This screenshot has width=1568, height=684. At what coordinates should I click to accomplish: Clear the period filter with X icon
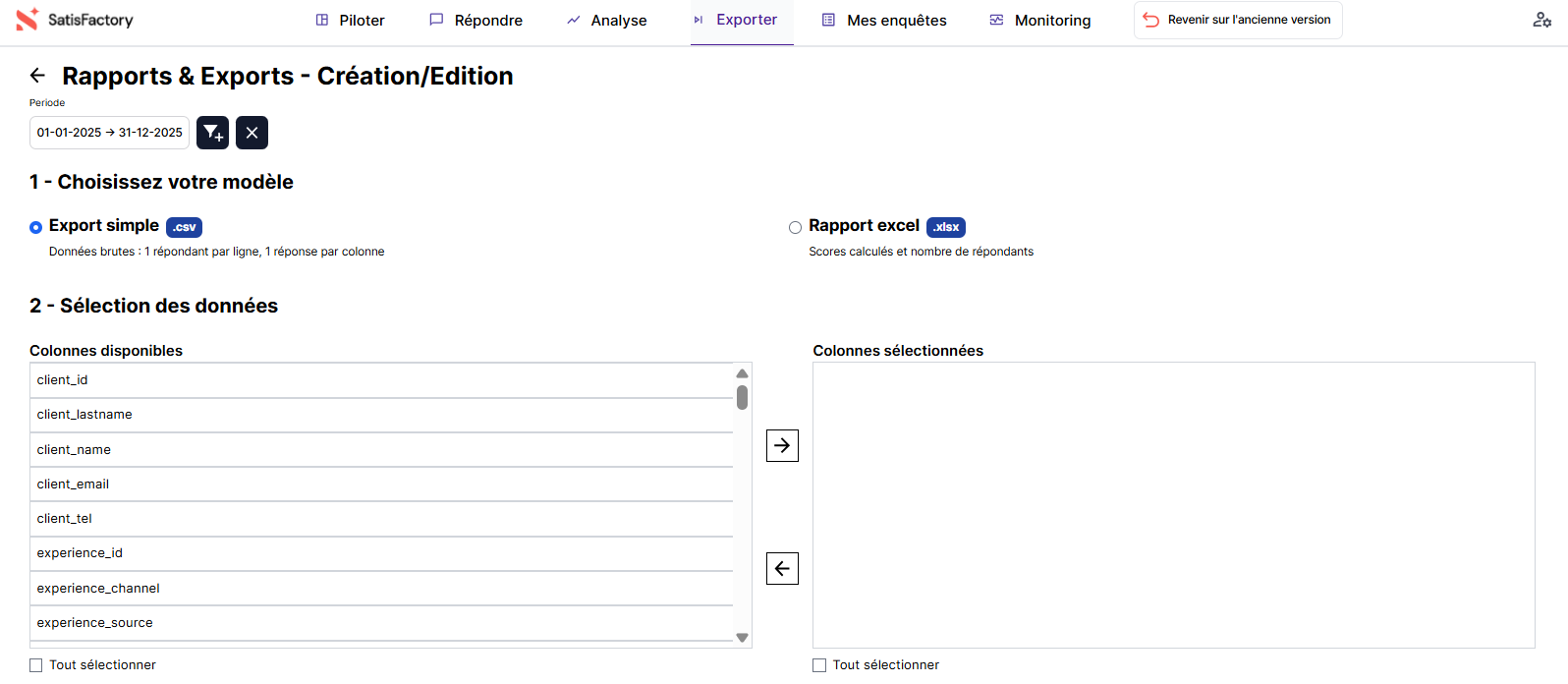[x=252, y=133]
